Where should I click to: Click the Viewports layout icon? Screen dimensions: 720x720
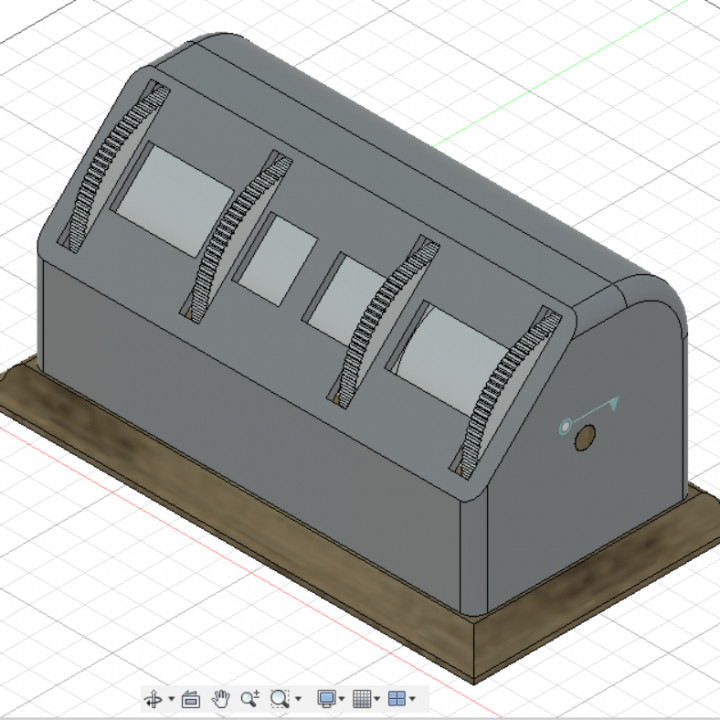397,698
